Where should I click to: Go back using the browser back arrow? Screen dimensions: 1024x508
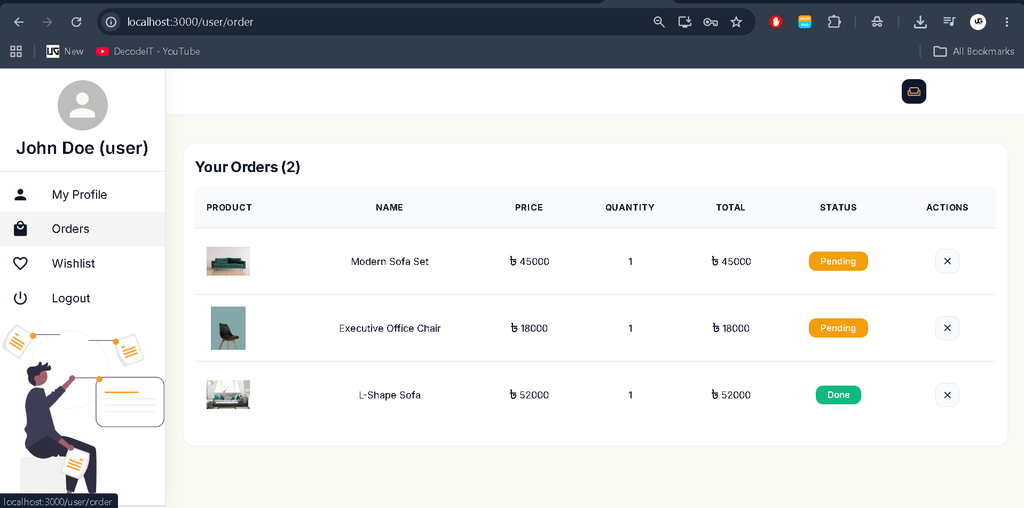19,22
